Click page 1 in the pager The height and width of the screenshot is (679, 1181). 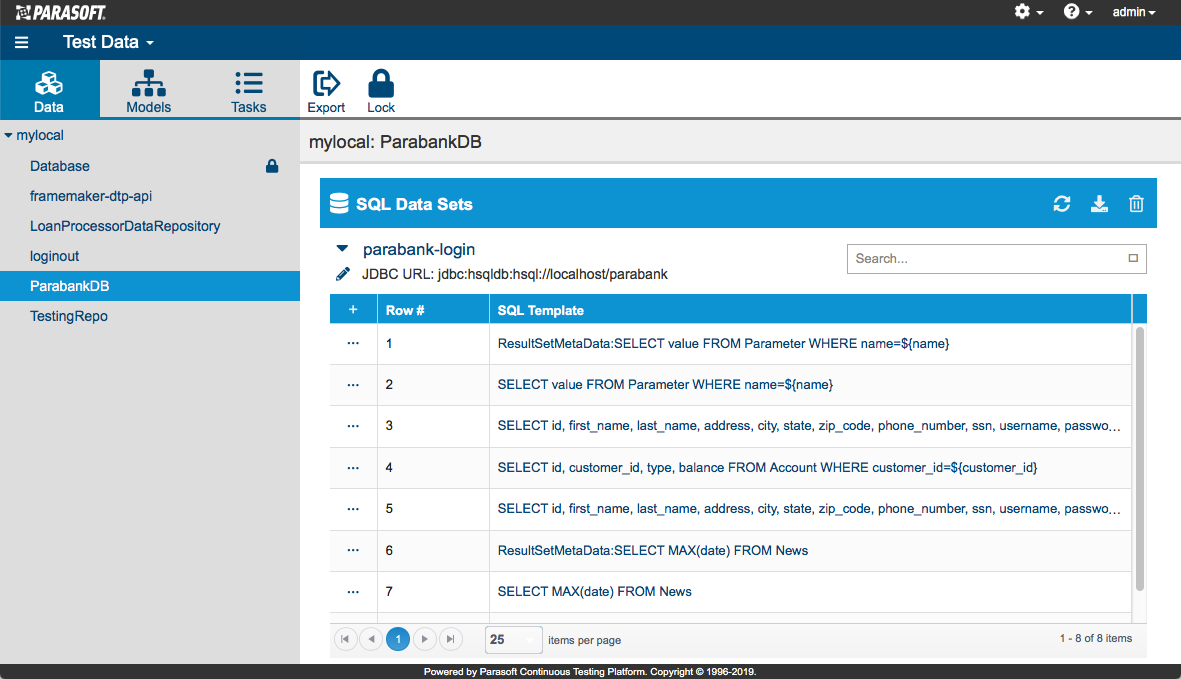click(x=398, y=639)
